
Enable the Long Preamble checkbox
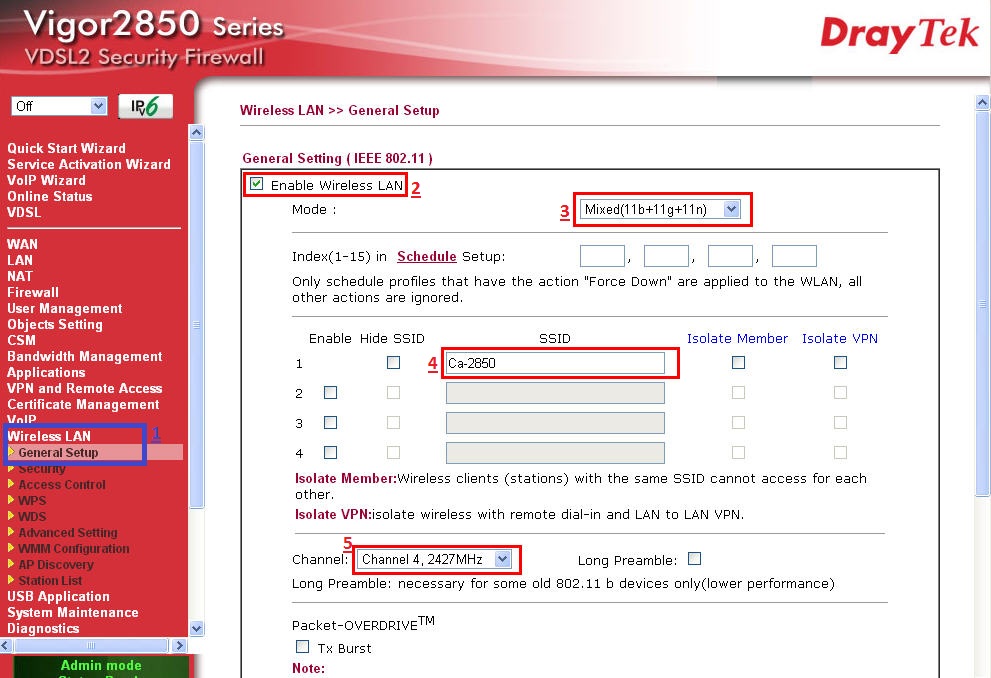(x=694, y=559)
